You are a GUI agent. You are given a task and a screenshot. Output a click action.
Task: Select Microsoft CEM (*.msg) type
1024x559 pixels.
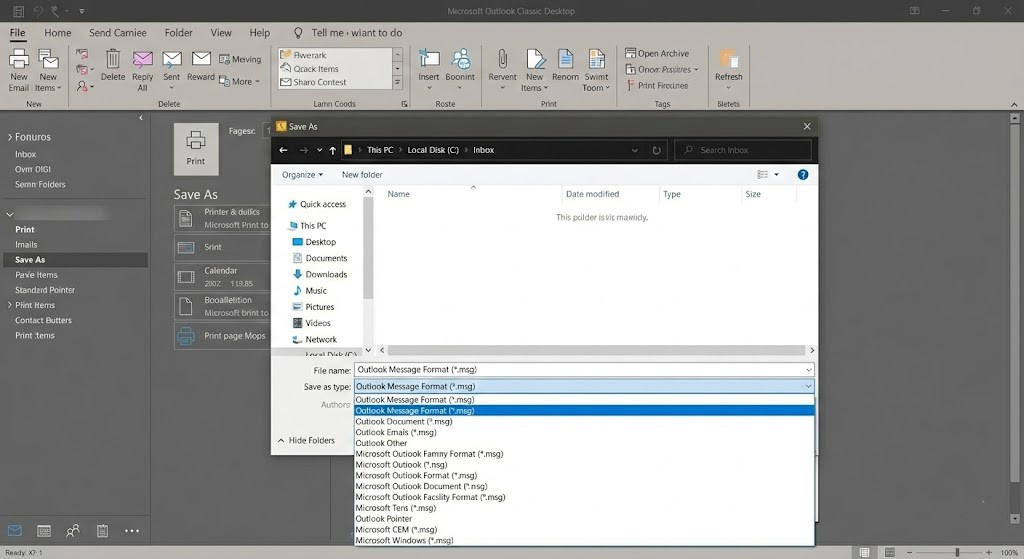pos(584,530)
